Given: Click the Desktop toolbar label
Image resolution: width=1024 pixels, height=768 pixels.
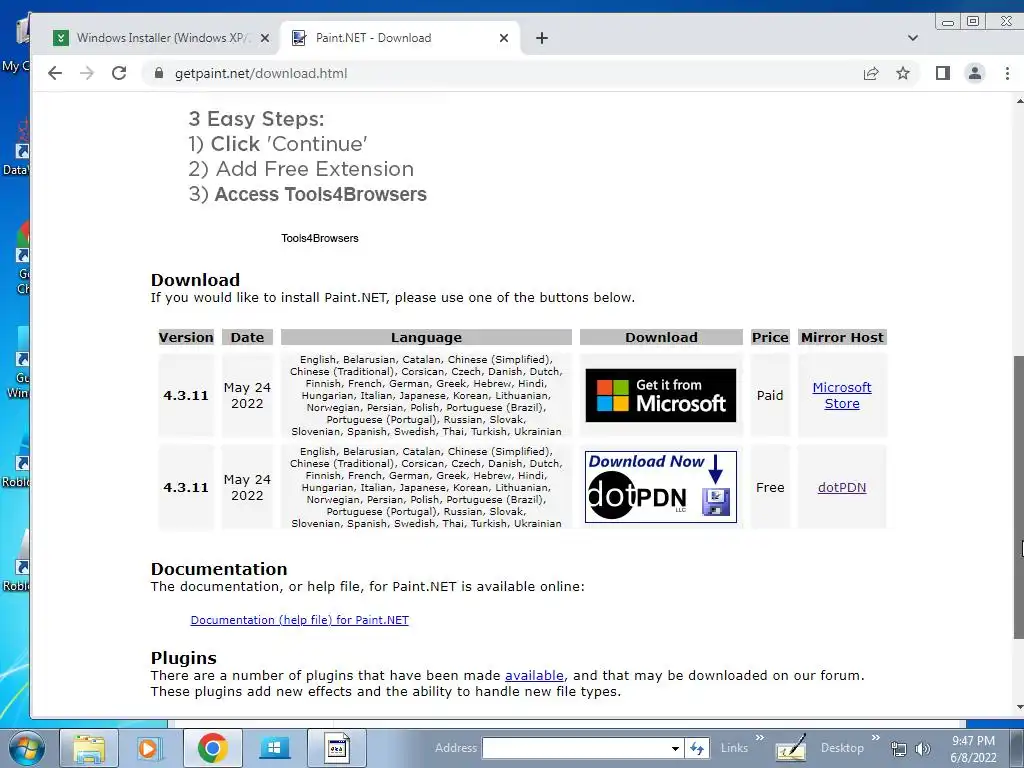Looking at the screenshot, I should (x=842, y=748).
